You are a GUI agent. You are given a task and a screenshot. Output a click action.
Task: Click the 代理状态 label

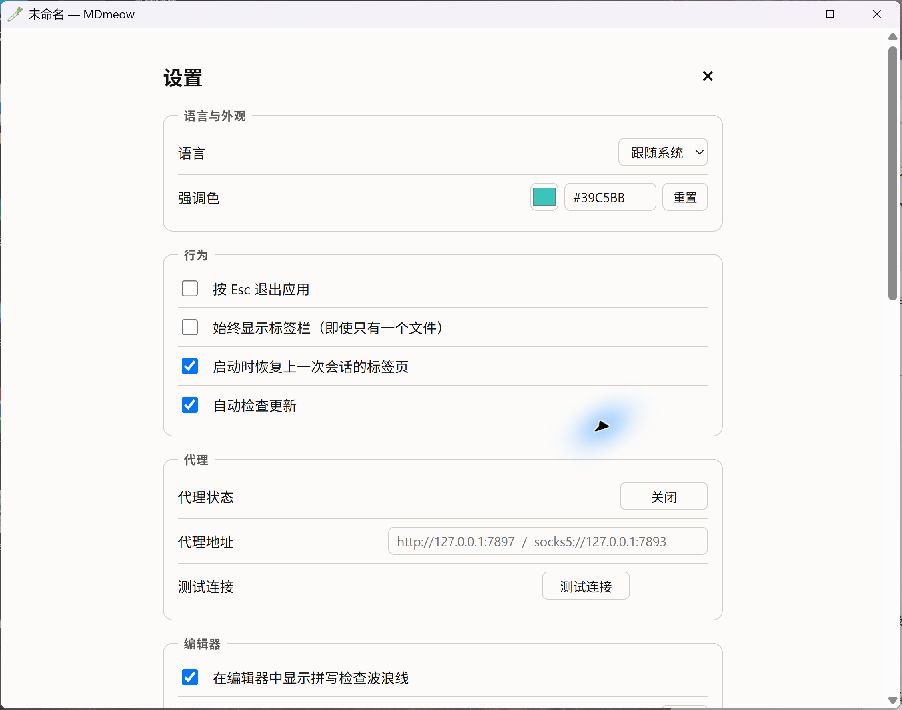205,497
